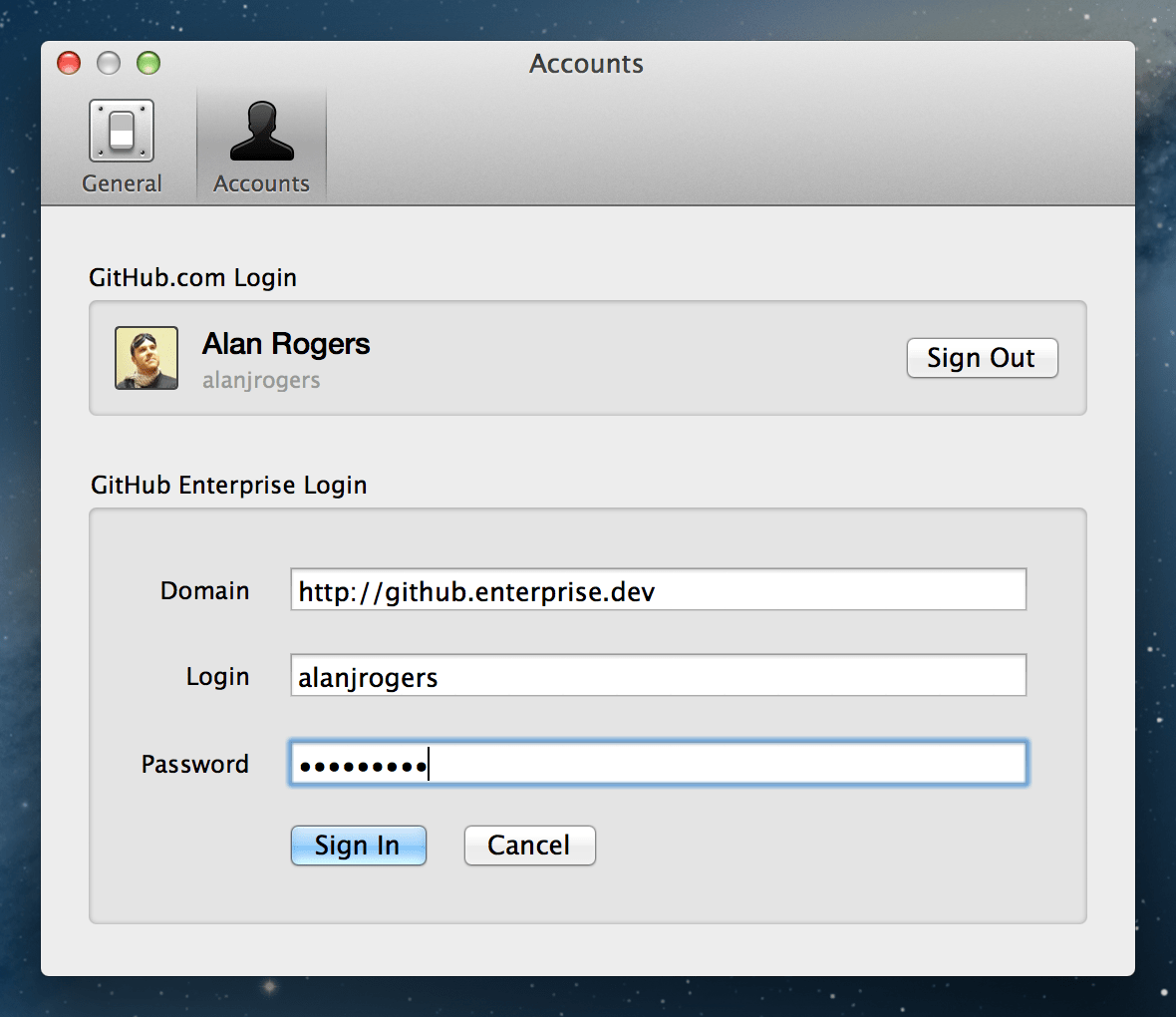Viewport: 1176px width, 1017px height.
Task: Click the Alan Rogers name text
Action: 286,344
